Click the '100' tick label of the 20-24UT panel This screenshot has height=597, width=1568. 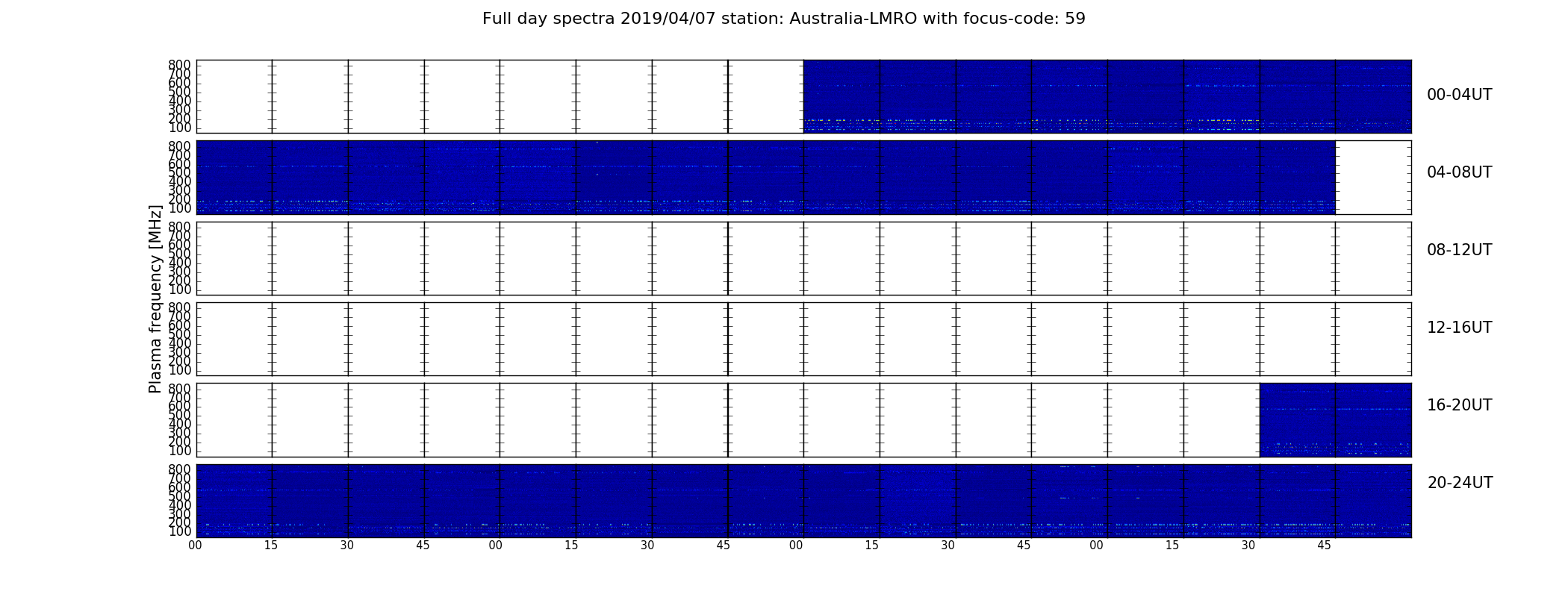180,531
